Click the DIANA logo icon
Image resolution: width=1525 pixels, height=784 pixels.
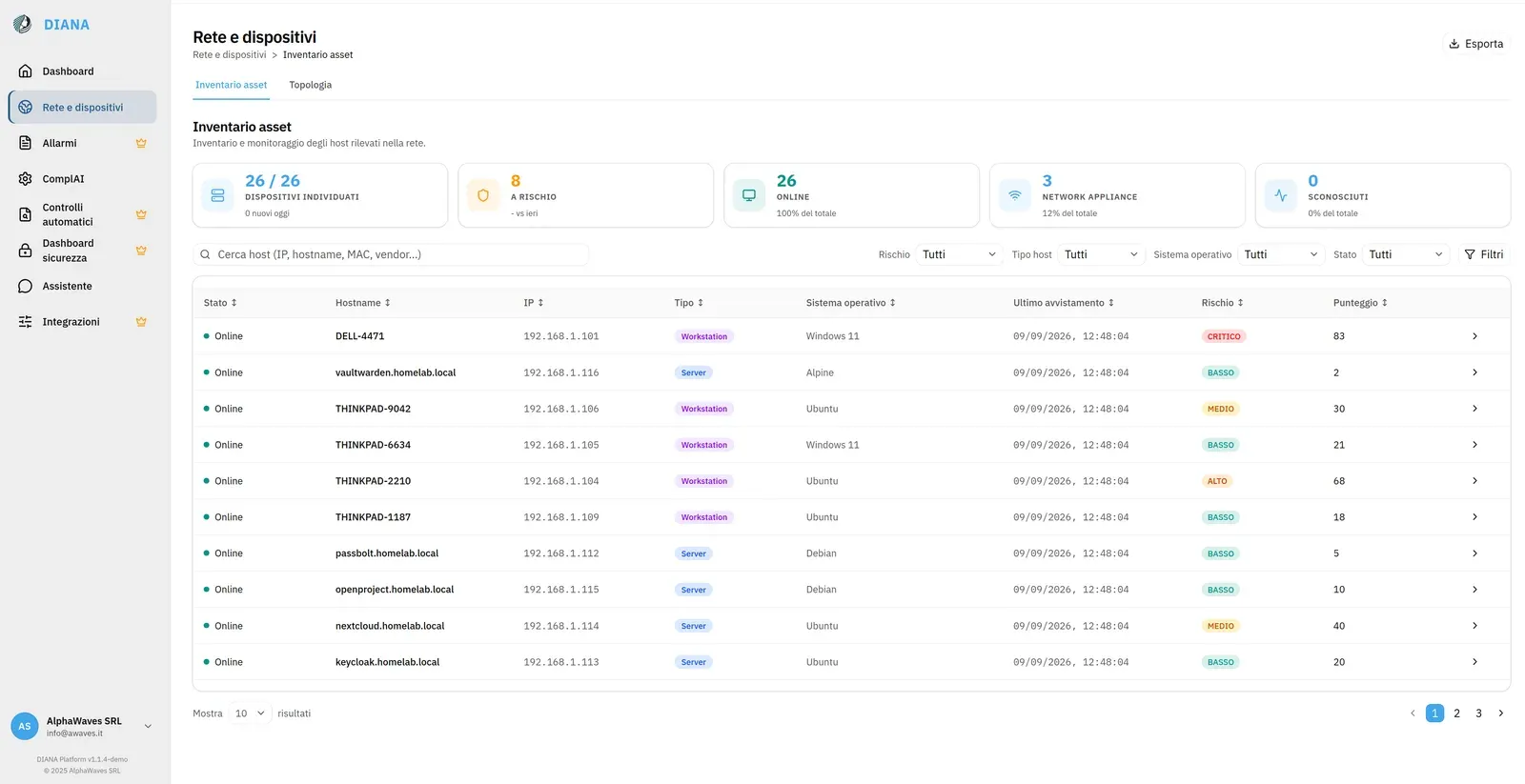[x=23, y=24]
